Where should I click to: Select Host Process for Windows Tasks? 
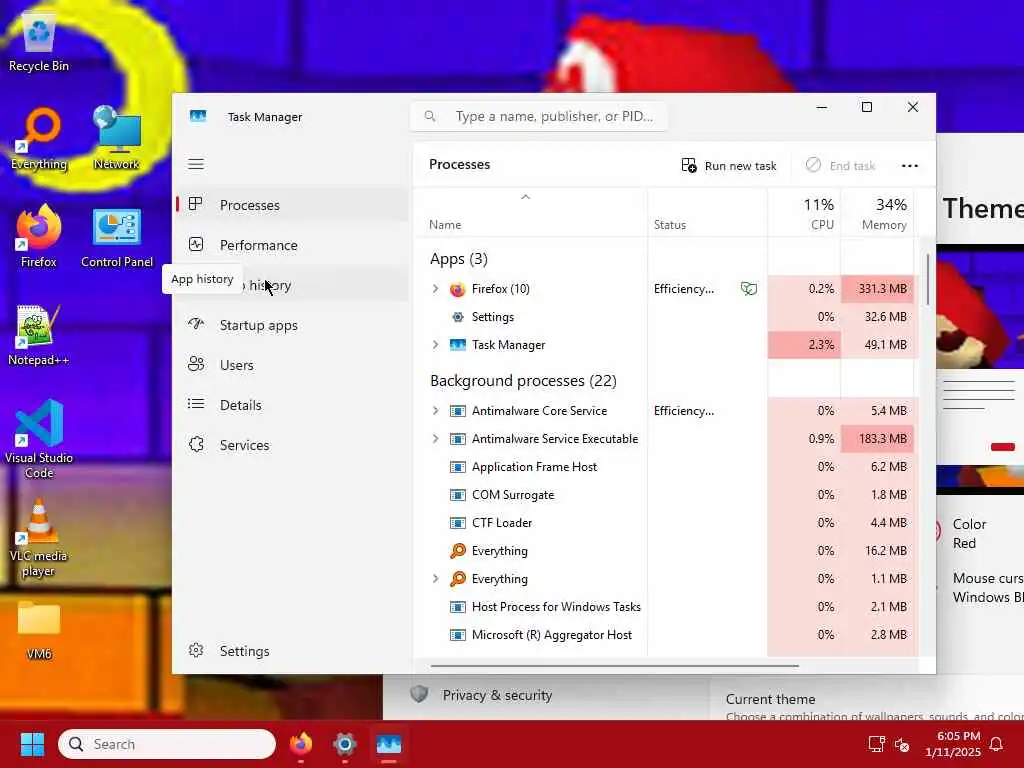pyautogui.click(x=665, y=607)
